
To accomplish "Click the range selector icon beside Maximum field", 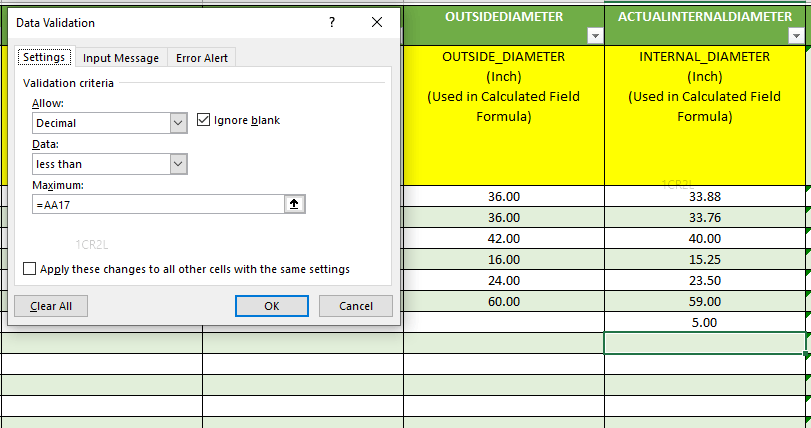I will pyautogui.click(x=295, y=204).
